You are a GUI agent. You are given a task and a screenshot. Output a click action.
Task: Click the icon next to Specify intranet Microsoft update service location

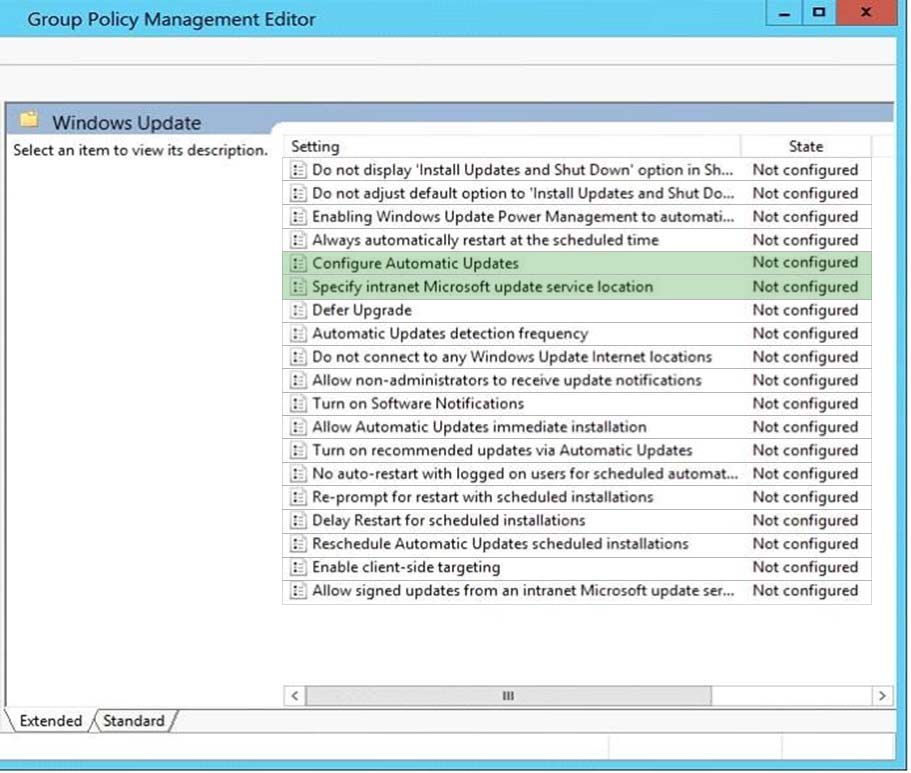(x=298, y=287)
